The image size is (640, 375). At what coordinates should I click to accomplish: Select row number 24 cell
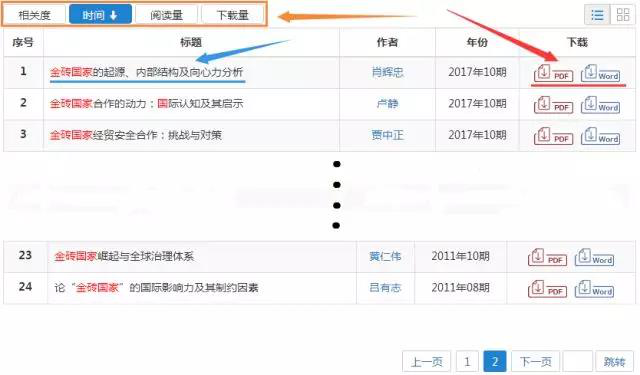(25, 287)
